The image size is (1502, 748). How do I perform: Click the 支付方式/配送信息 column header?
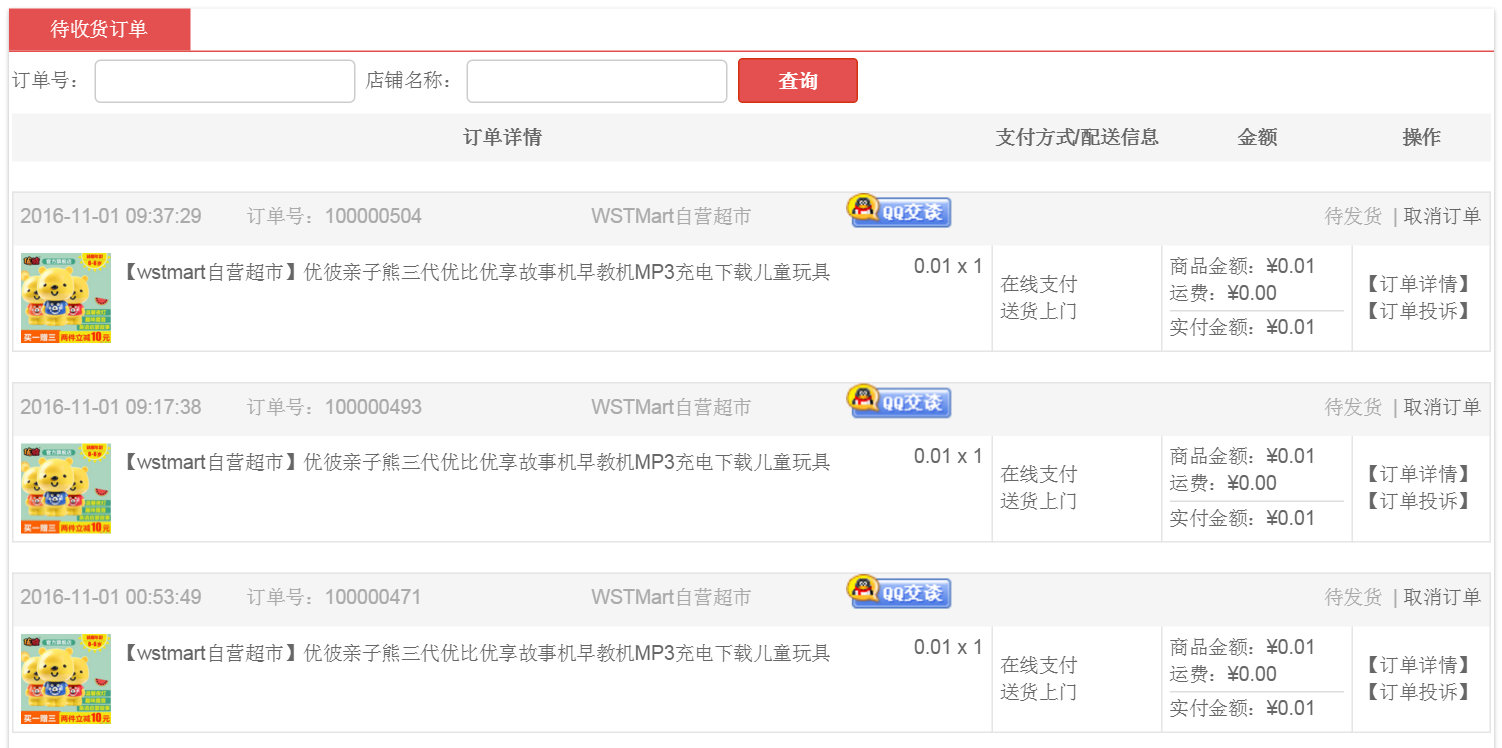tap(1077, 137)
